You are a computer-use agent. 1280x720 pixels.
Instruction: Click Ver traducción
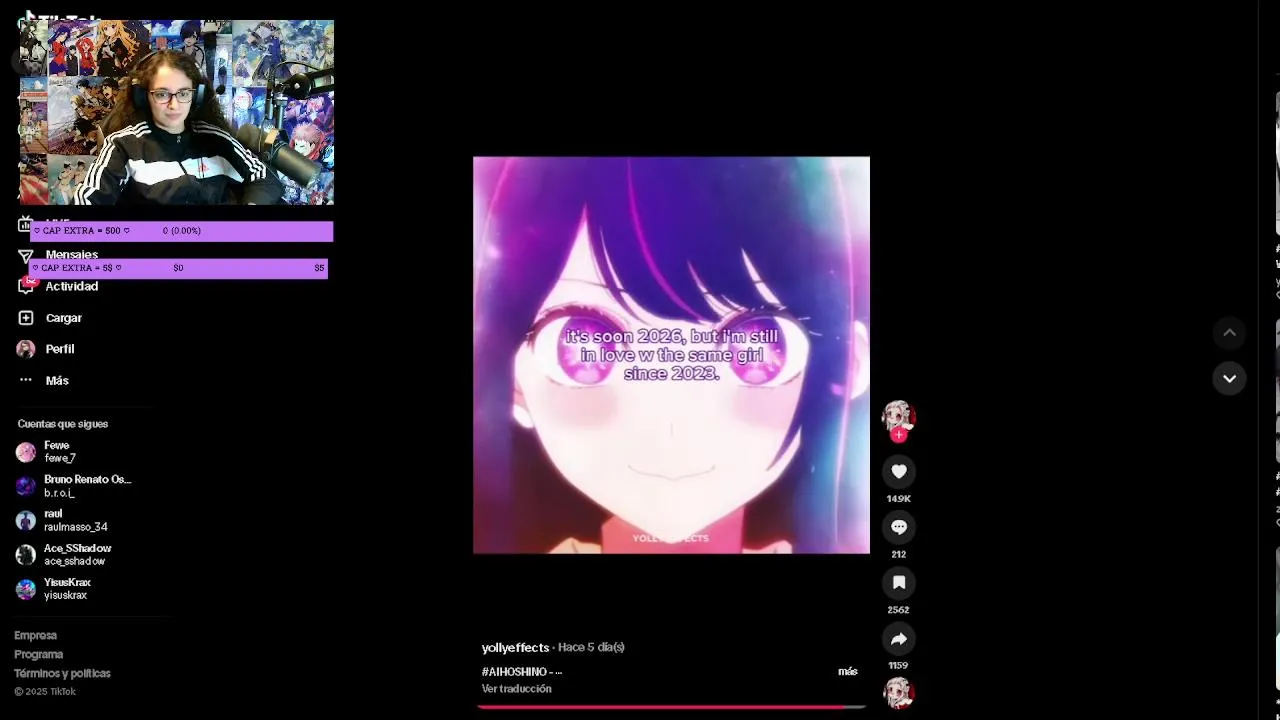[x=516, y=689]
